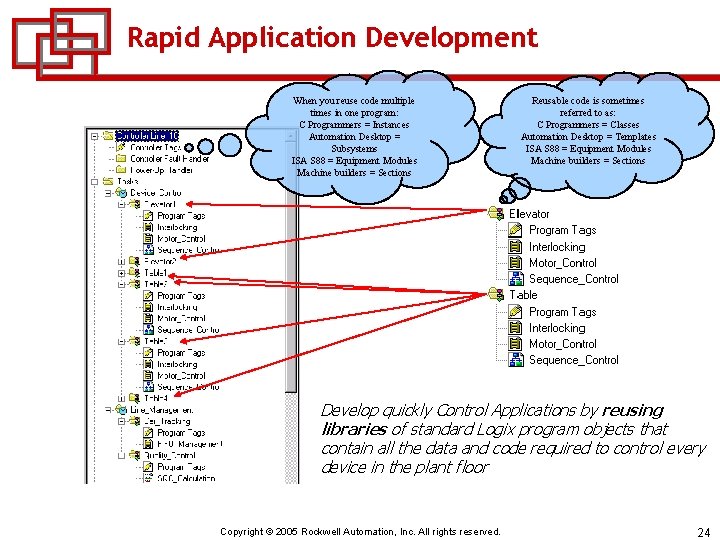Select Interlocking label under library Elevator

557,247
